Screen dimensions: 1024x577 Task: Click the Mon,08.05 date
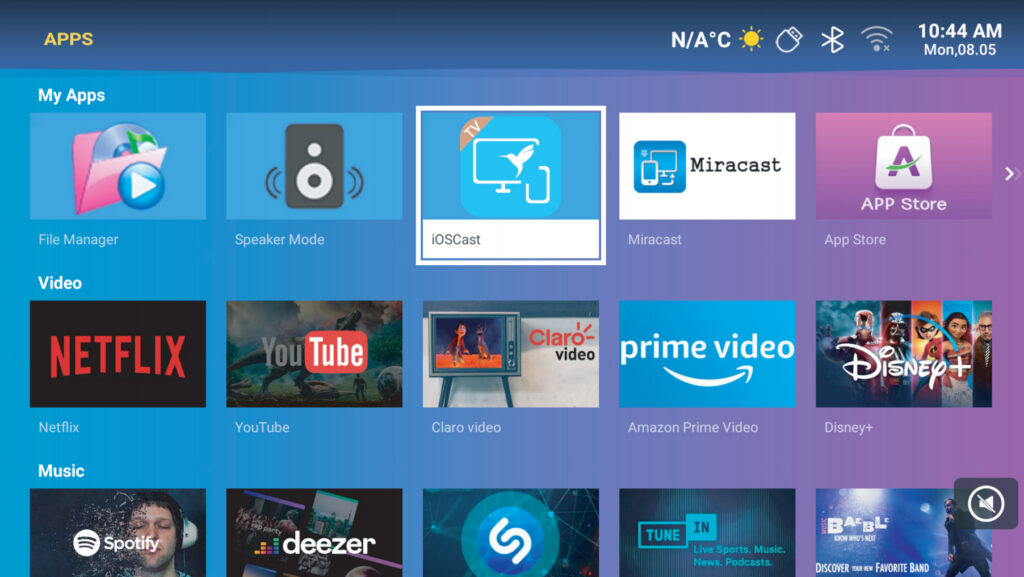click(x=959, y=50)
